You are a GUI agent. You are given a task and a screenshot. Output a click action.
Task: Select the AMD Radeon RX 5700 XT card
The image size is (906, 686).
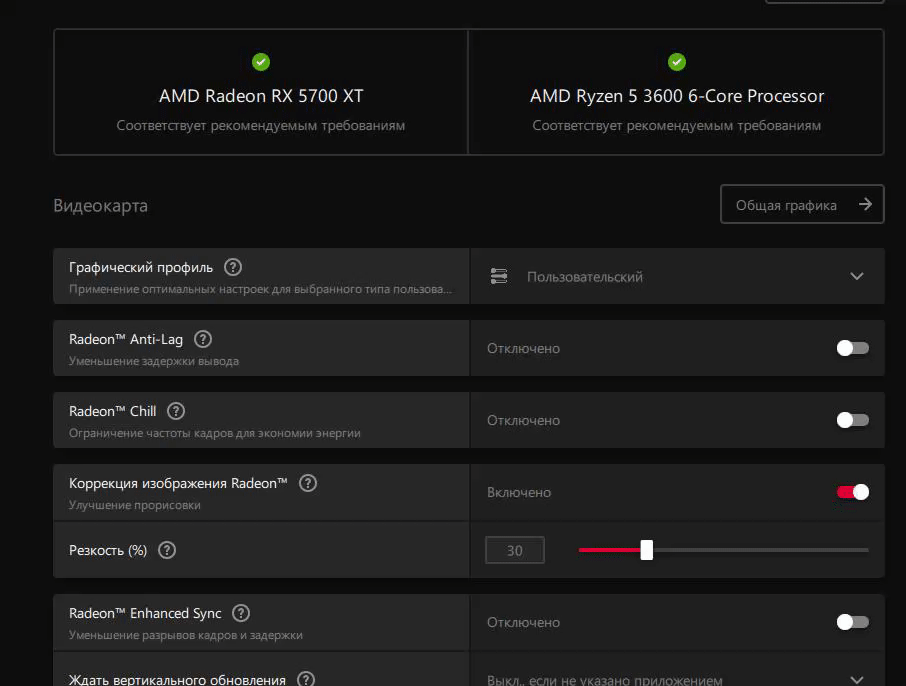[x=261, y=92]
